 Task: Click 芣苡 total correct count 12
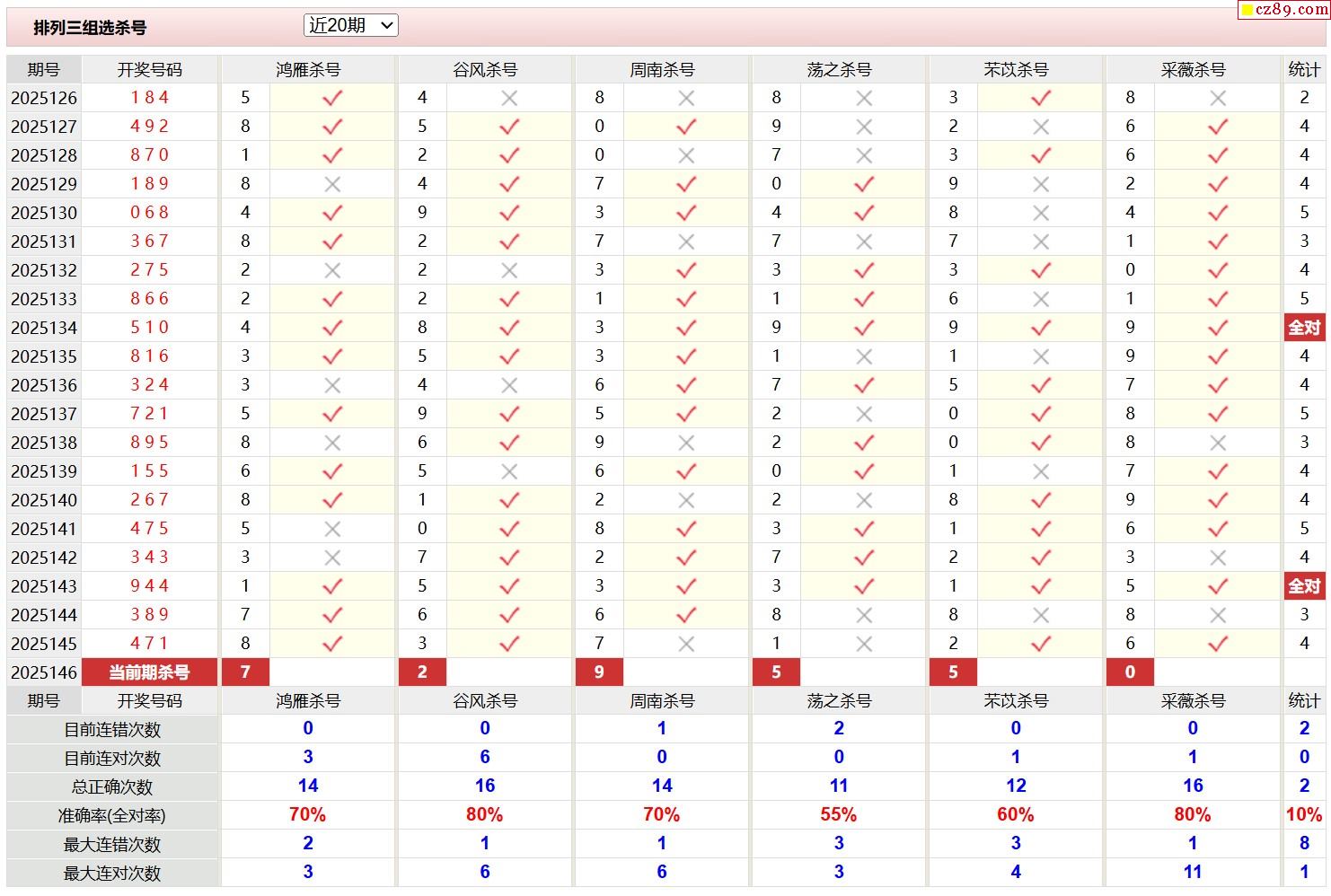pyautogui.click(x=1016, y=786)
